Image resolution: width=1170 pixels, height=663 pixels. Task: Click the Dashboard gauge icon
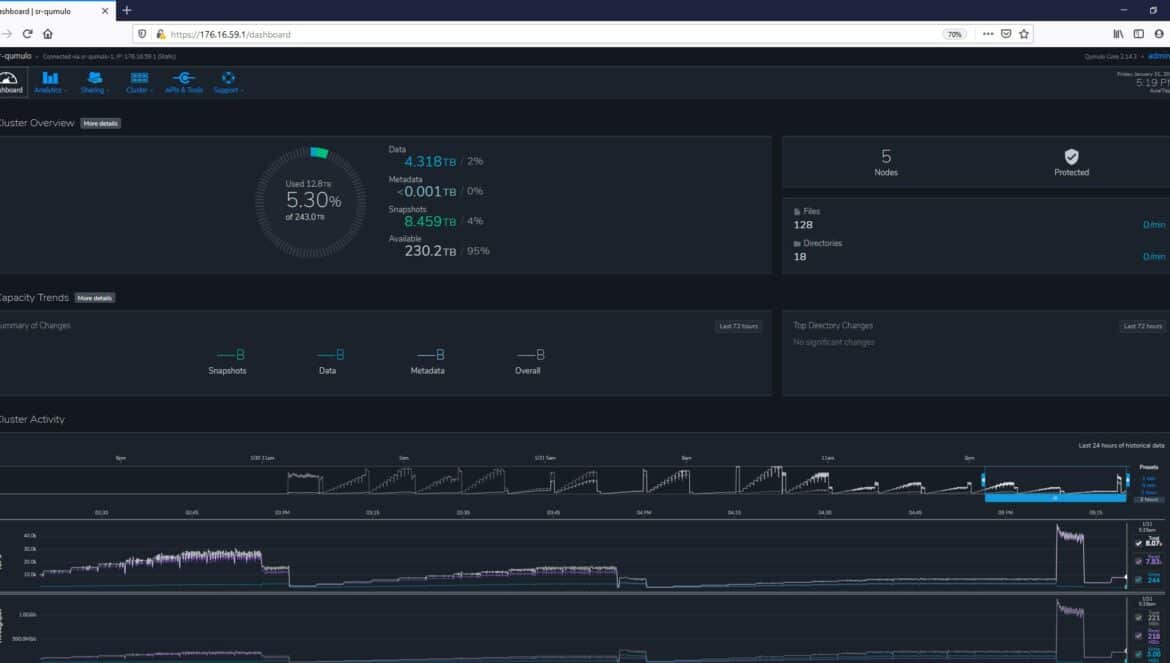coord(8,78)
